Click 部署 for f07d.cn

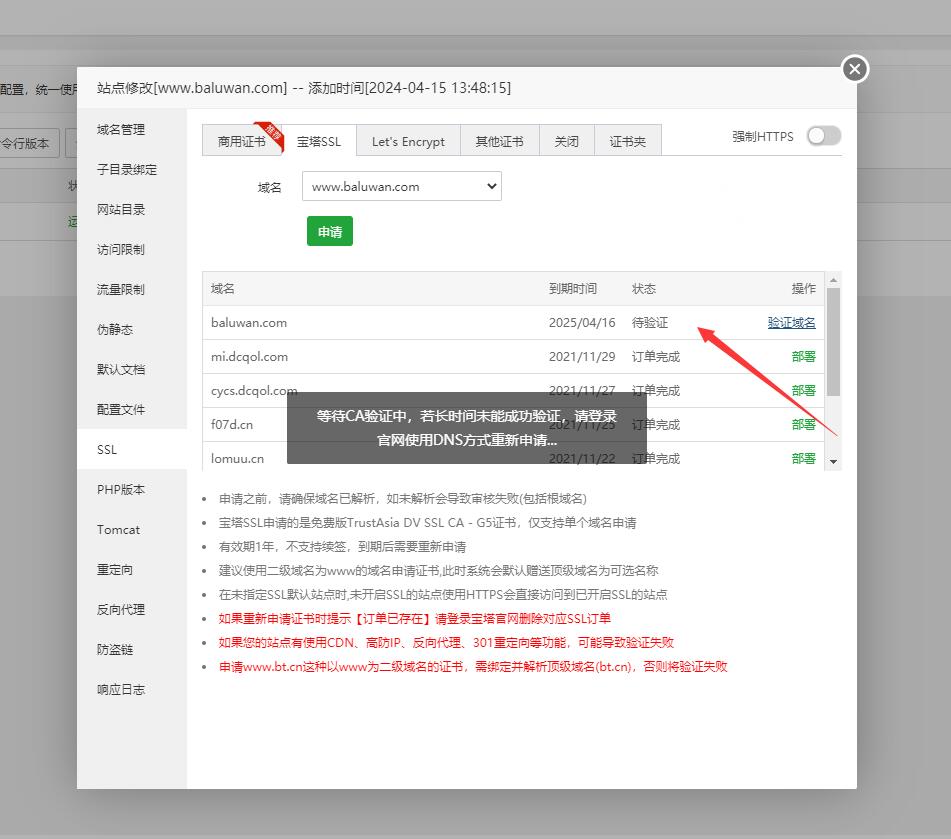pos(803,425)
